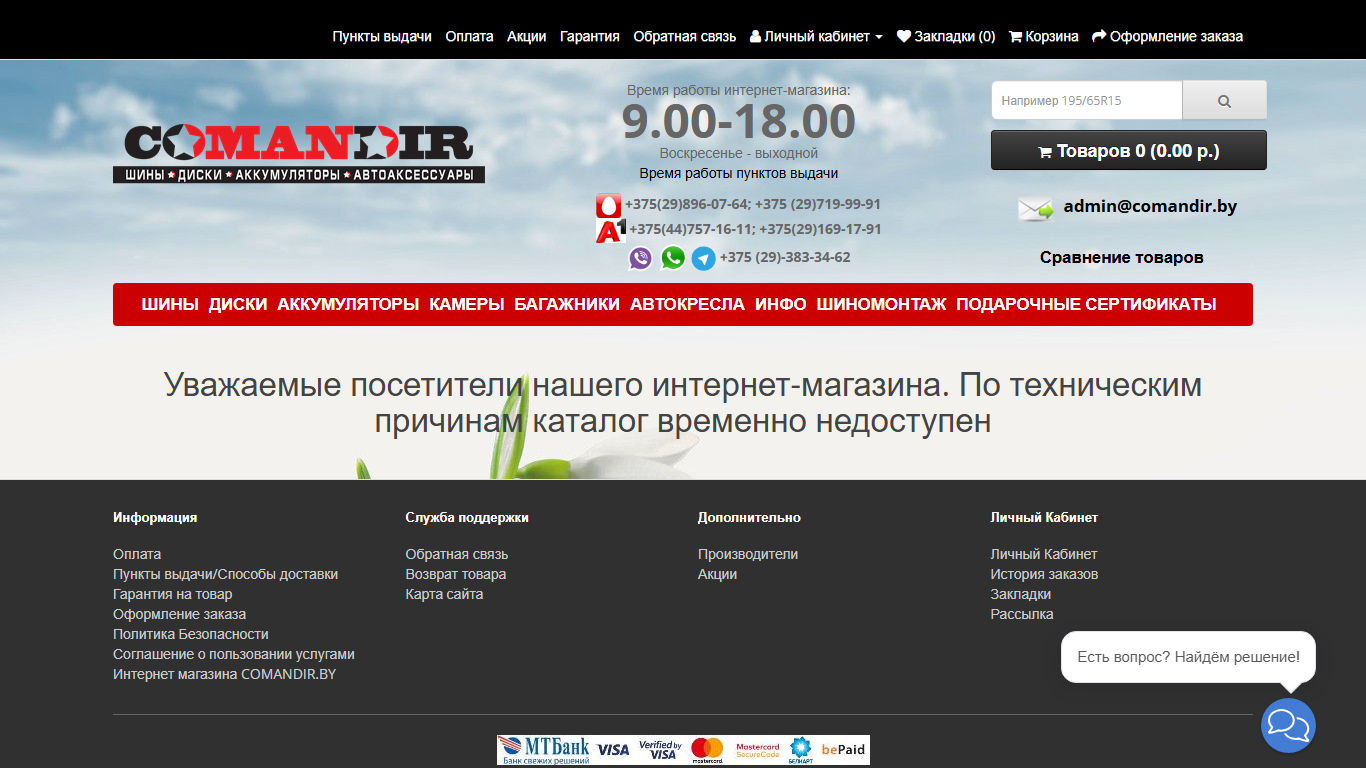Open Обратная связь in top bar
The width and height of the screenshot is (1366, 768).
[x=684, y=36]
